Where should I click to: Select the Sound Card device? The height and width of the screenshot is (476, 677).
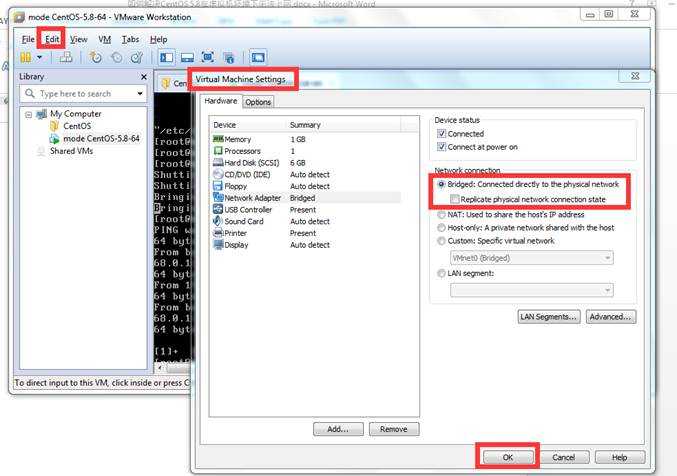307,221
